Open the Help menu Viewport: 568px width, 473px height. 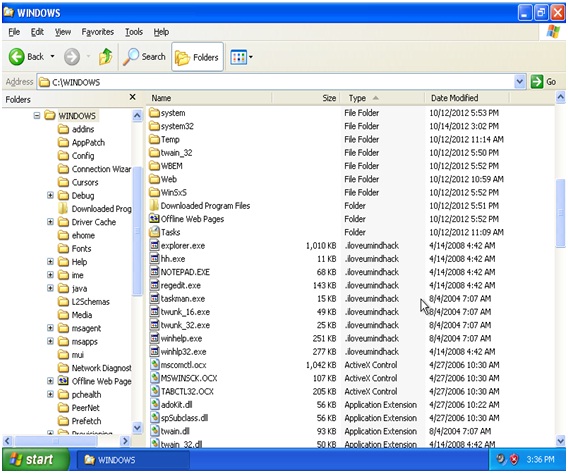pyautogui.click(x=161, y=32)
